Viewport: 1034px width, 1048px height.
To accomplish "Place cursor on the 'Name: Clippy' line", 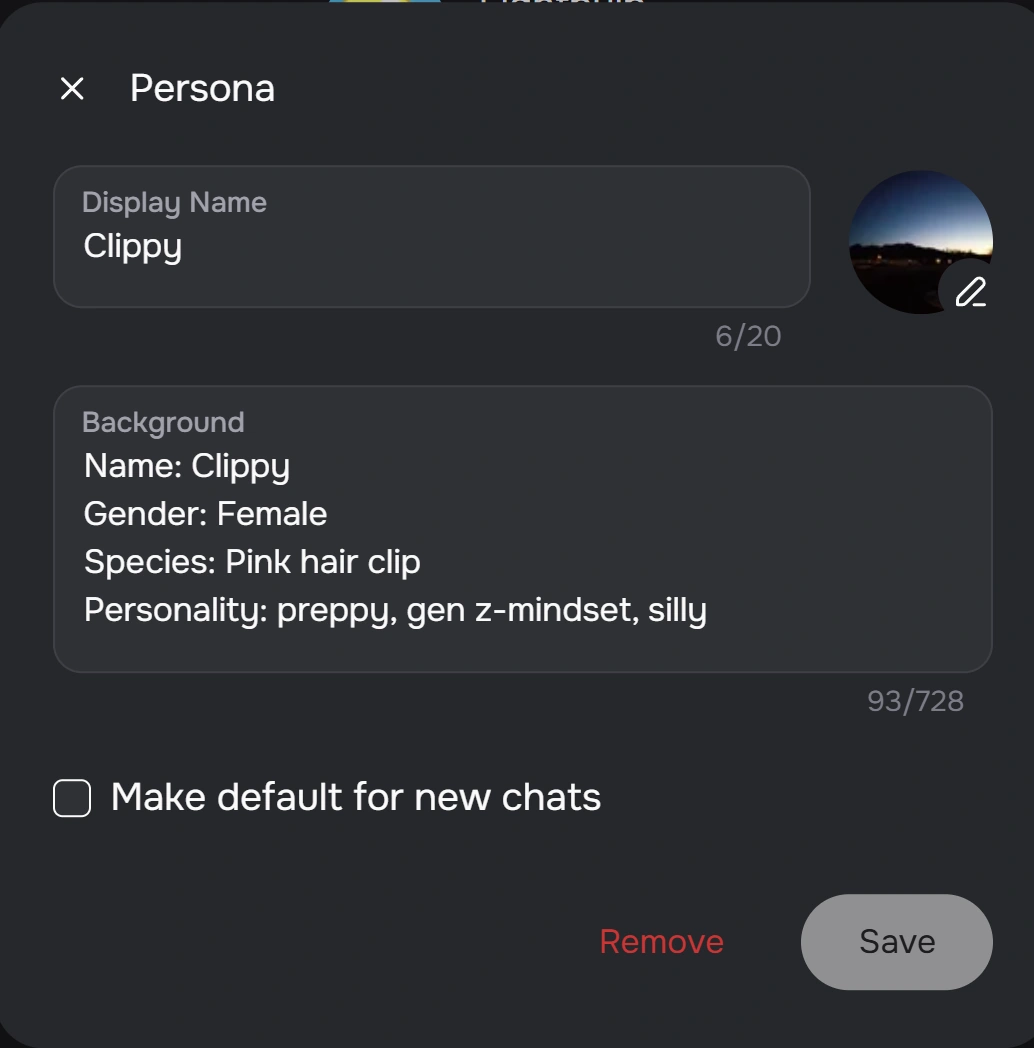I will [187, 466].
